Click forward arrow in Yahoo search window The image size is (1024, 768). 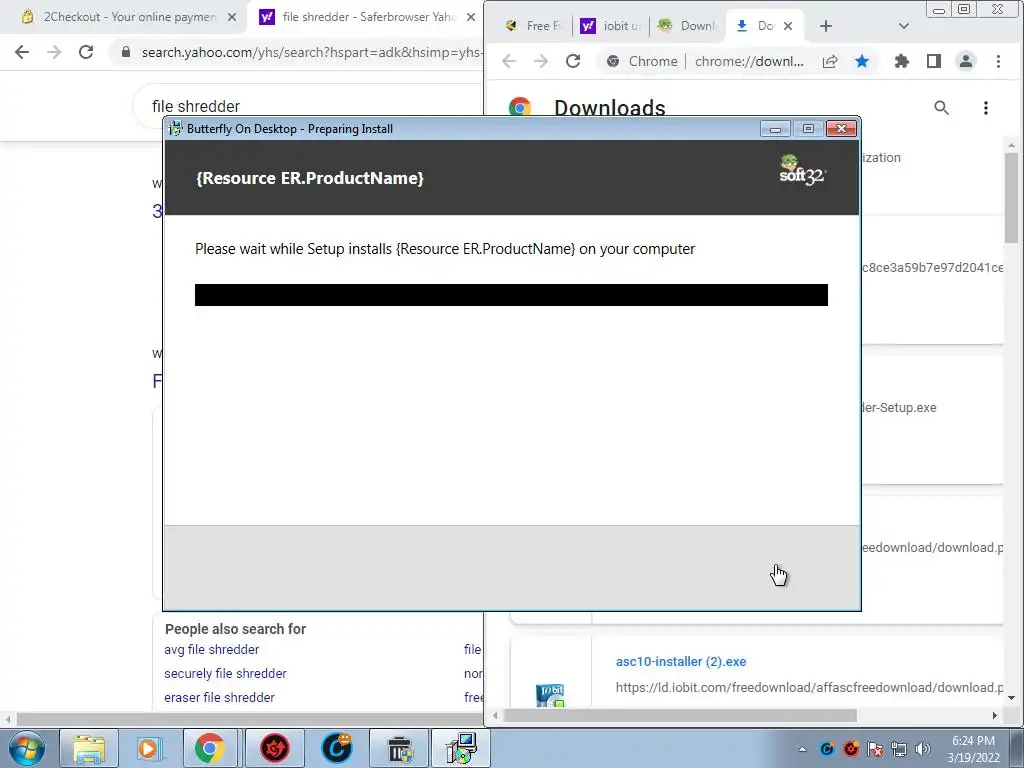tap(54, 52)
